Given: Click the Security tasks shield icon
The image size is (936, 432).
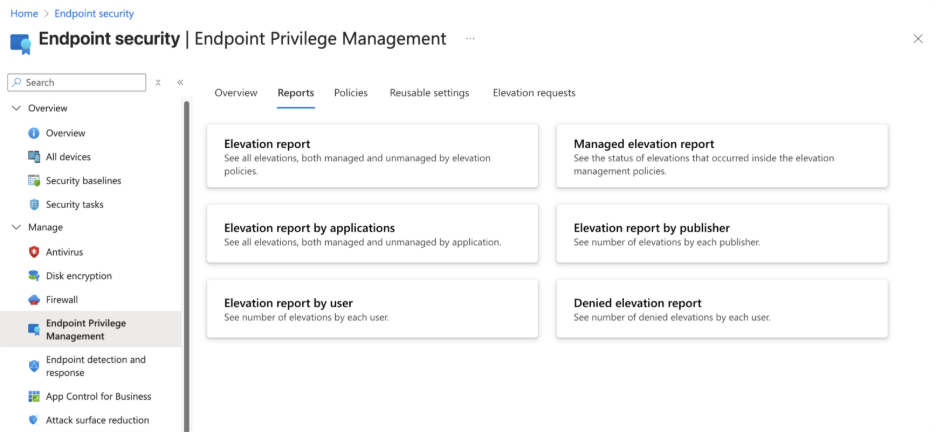Looking at the screenshot, I should click(34, 205).
